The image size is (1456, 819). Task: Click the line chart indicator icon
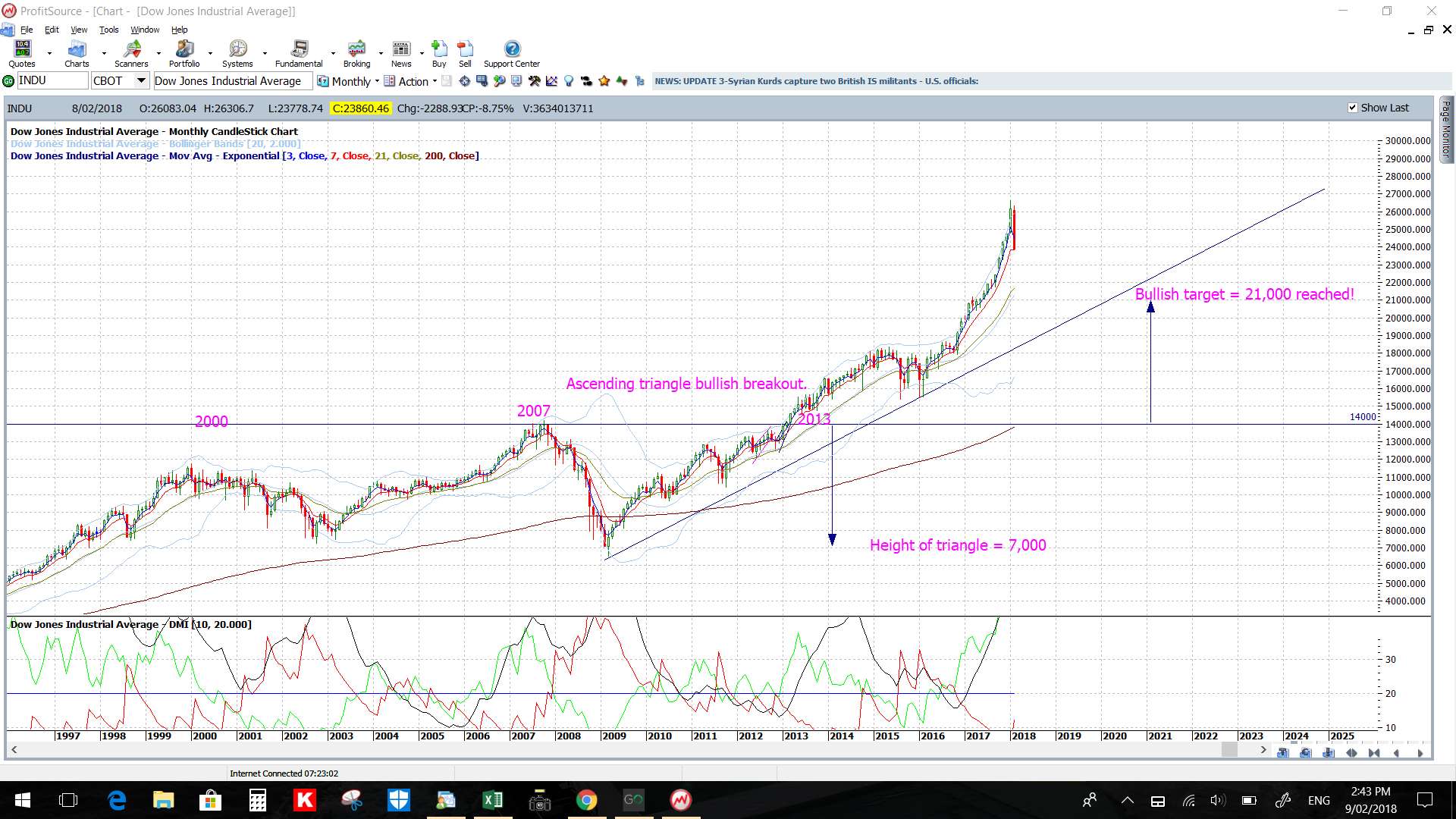[x=551, y=81]
